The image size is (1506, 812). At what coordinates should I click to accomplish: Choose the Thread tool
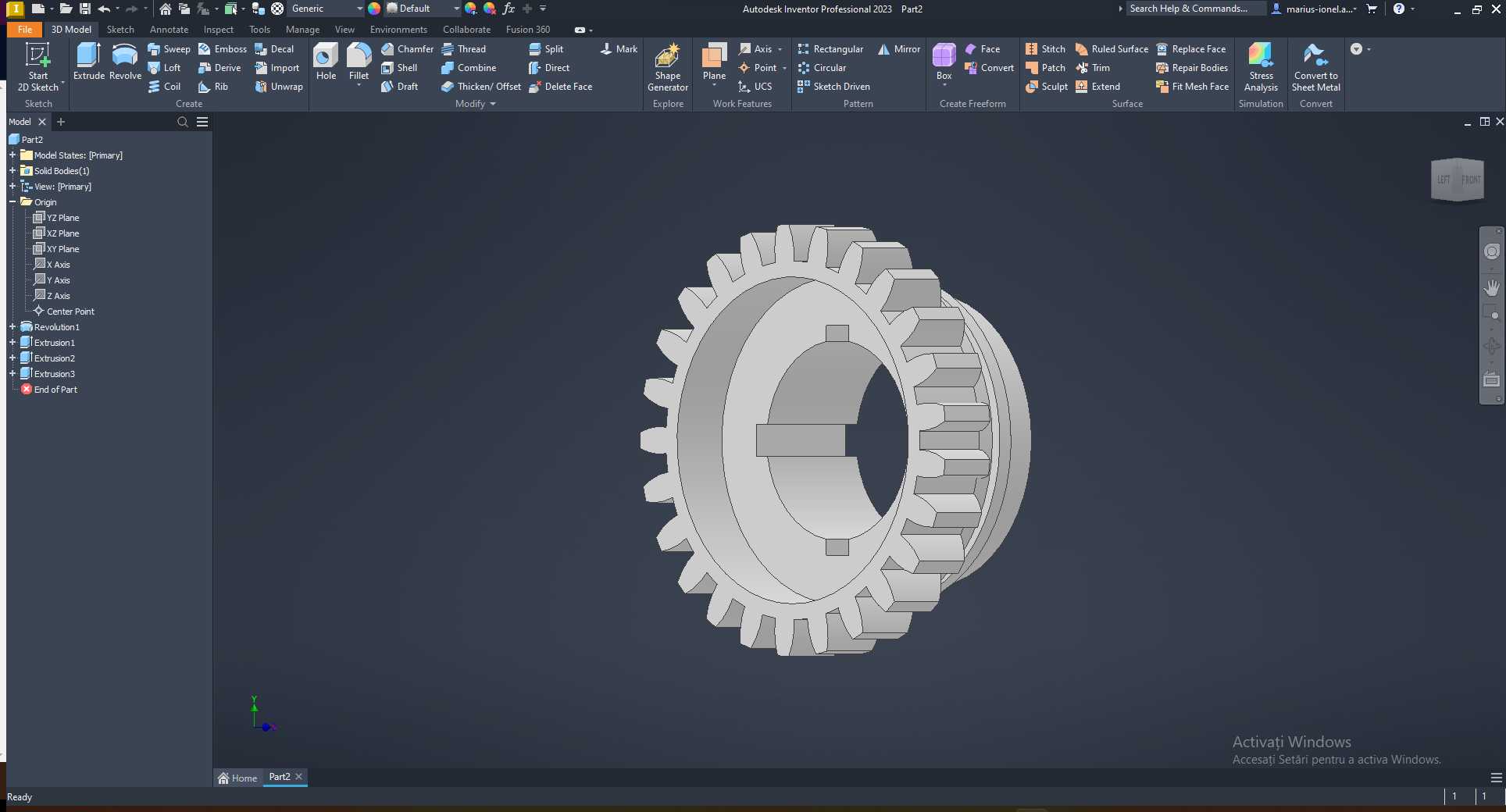pos(463,49)
